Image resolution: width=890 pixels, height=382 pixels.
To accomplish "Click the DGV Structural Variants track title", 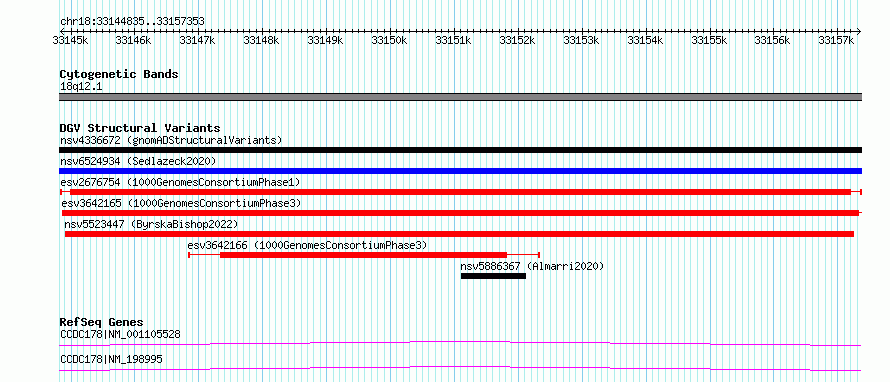I will (140, 128).
